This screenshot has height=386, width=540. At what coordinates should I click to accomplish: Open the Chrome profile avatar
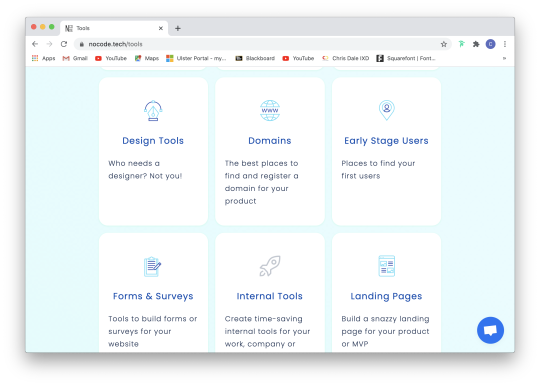[x=490, y=44]
